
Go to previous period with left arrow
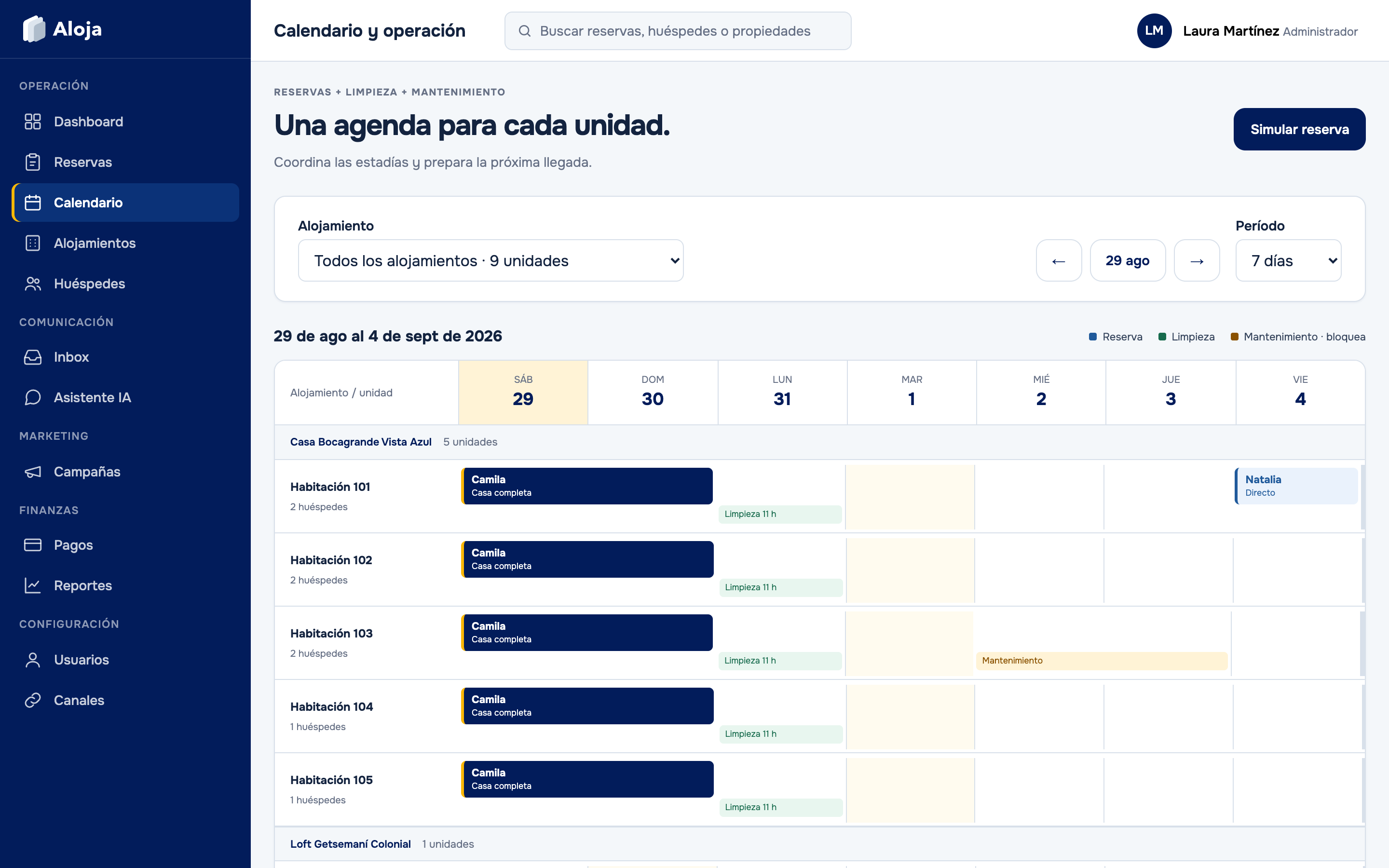pyautogui.click(x=1059, y=260)
